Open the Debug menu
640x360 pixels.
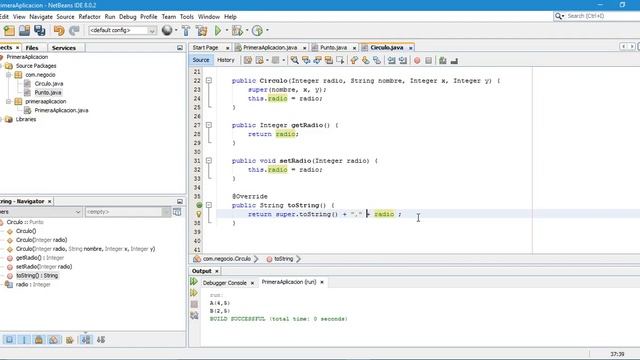coord(127,17)
